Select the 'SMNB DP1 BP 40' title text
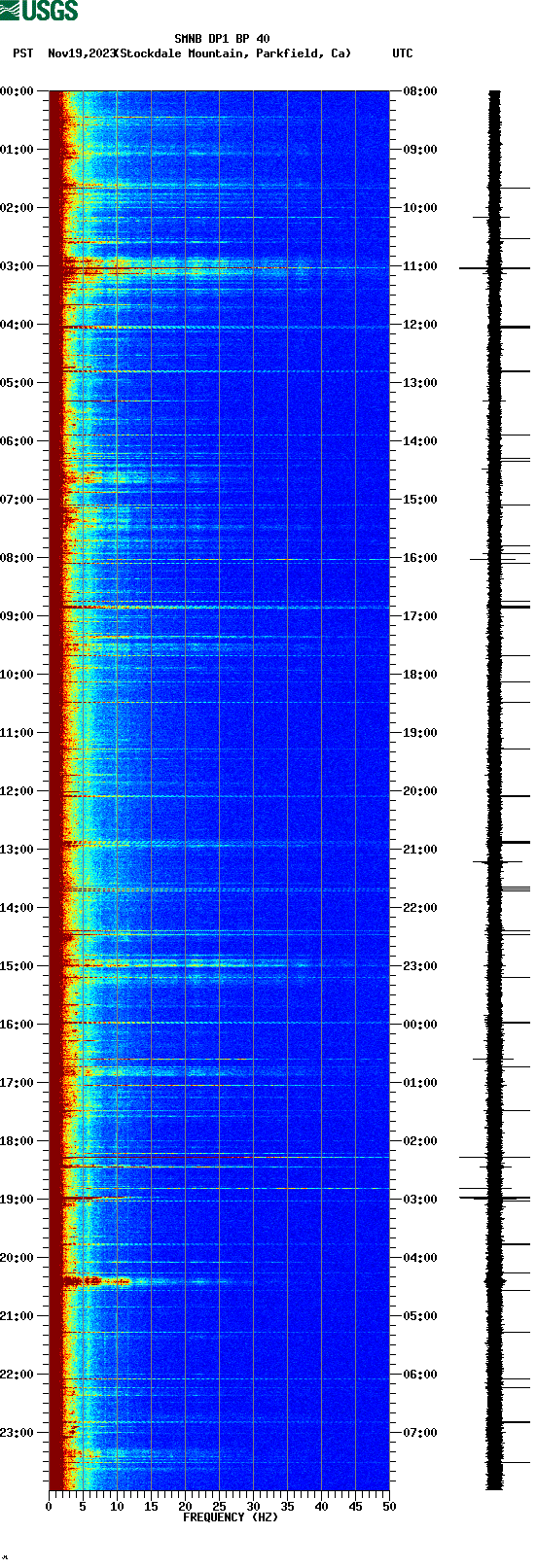 click(222, 40)
